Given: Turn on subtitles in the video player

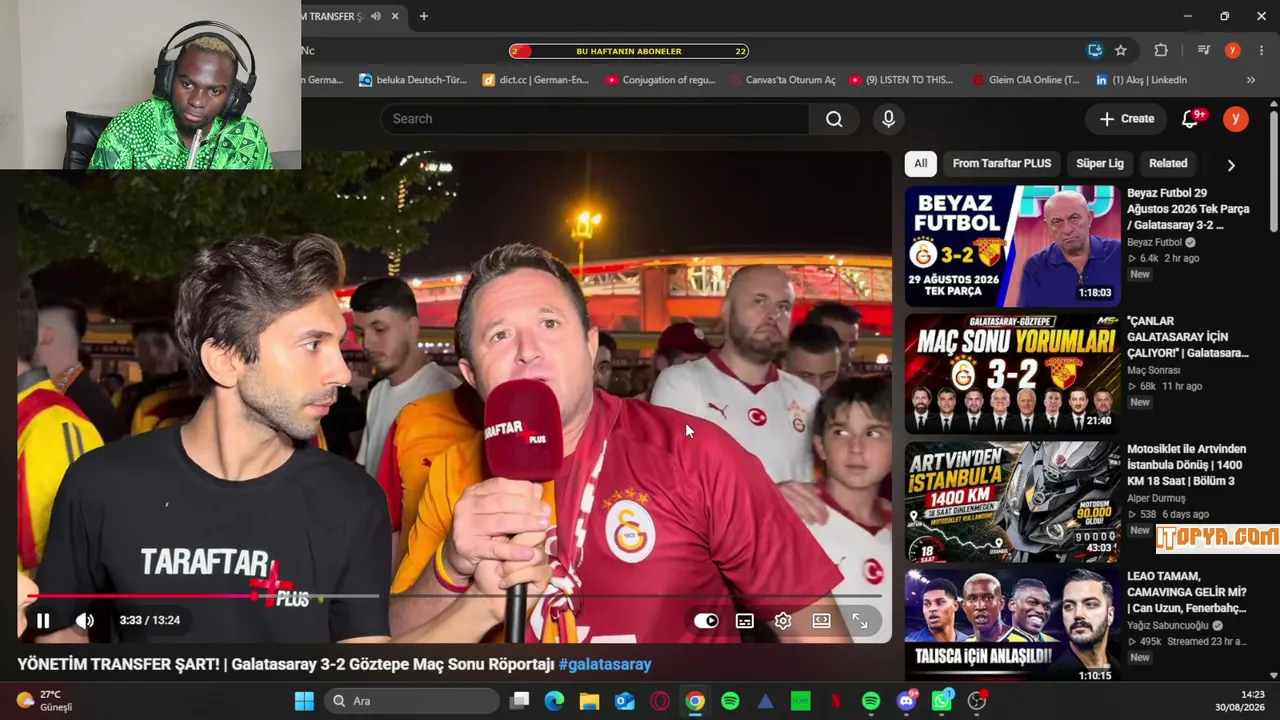Looking at the screenshot, I should tap(745, 620).
